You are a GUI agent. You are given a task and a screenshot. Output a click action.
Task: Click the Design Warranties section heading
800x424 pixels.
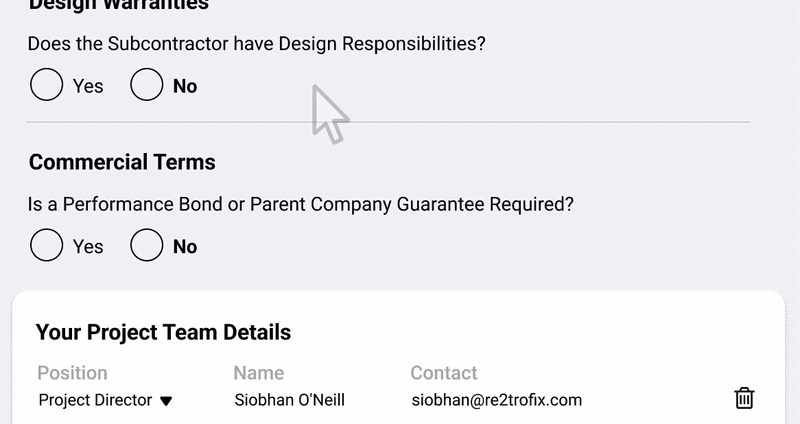119,5
